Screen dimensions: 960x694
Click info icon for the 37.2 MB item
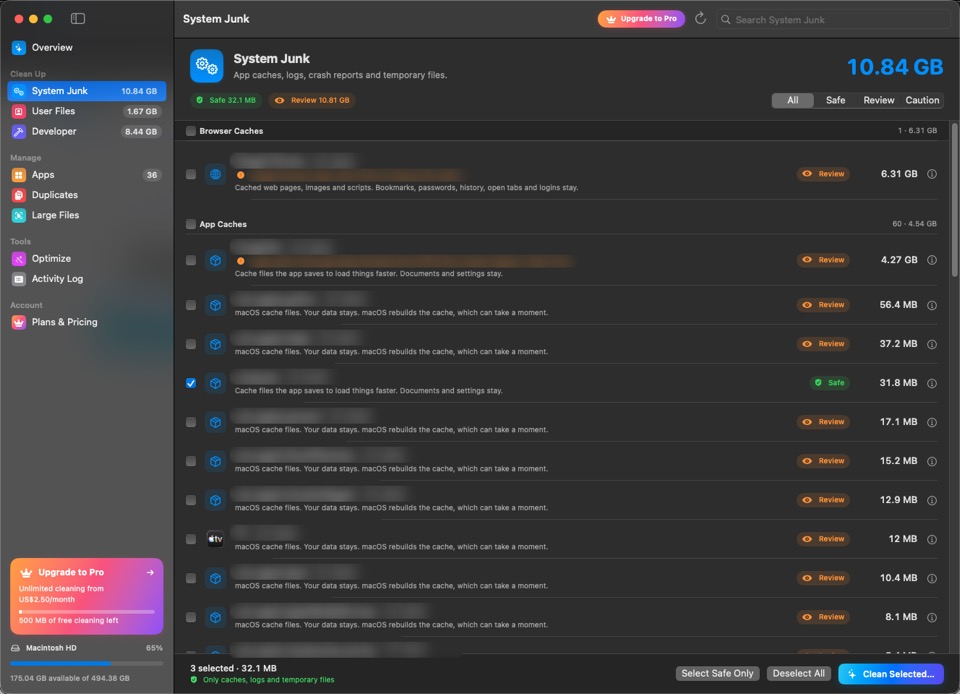[932, 344]
